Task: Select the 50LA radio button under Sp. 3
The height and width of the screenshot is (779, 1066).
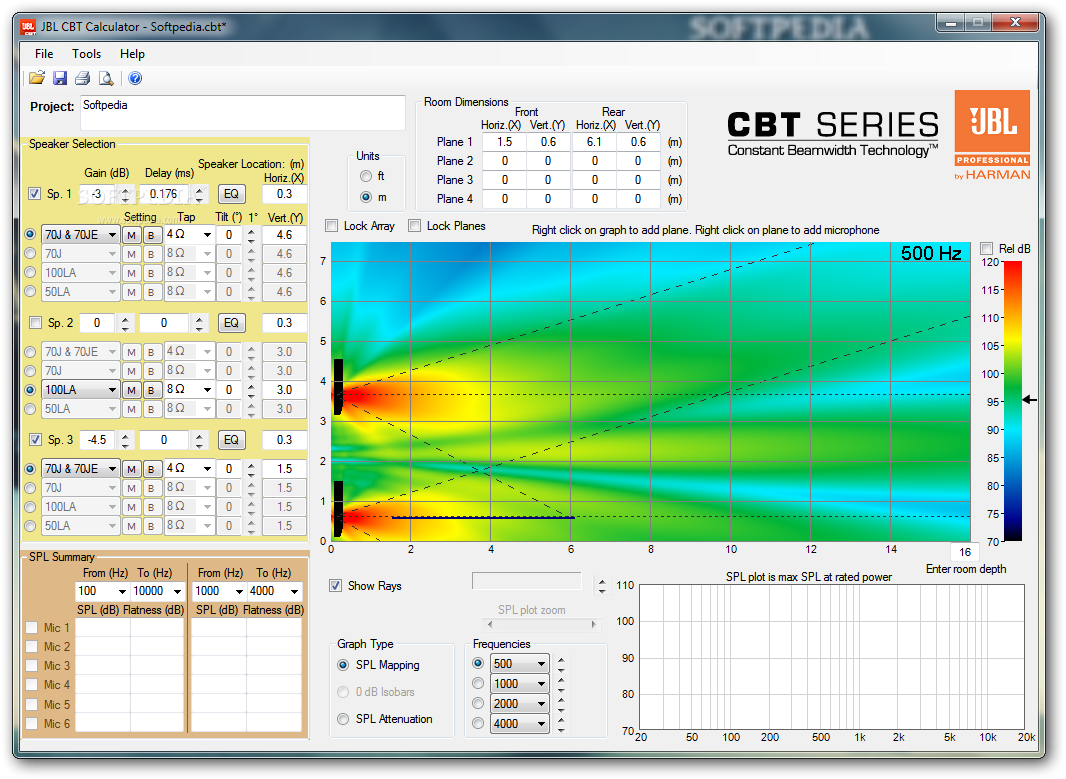Action: coord(30,525)
